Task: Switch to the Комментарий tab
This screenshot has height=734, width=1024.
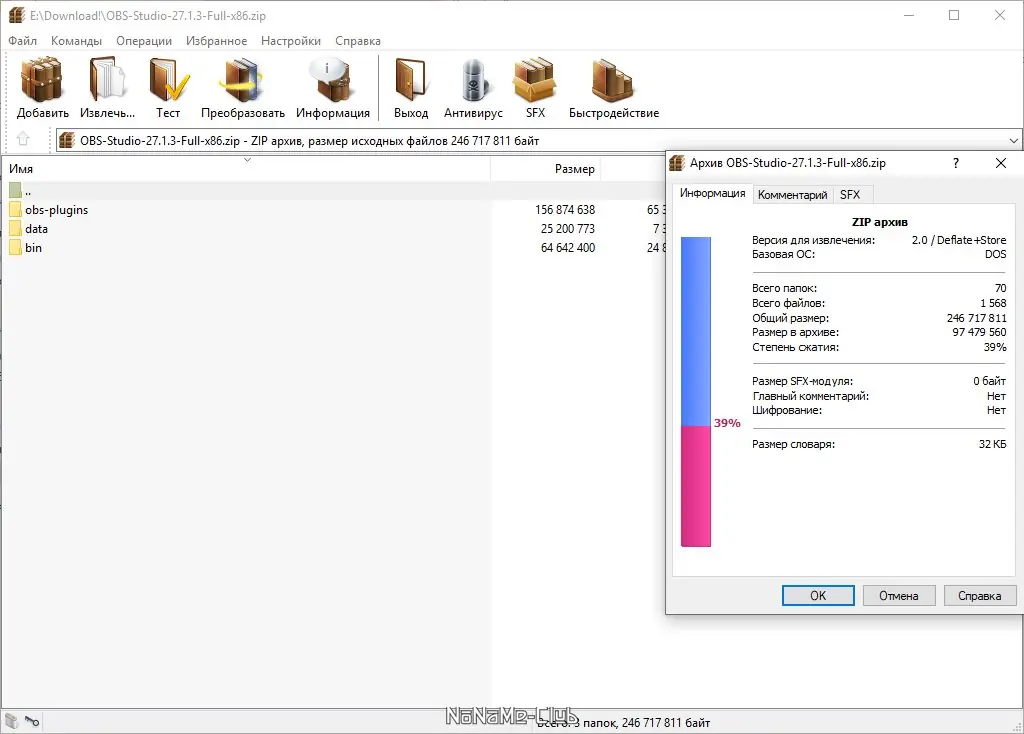Action: tap(792, 195)
